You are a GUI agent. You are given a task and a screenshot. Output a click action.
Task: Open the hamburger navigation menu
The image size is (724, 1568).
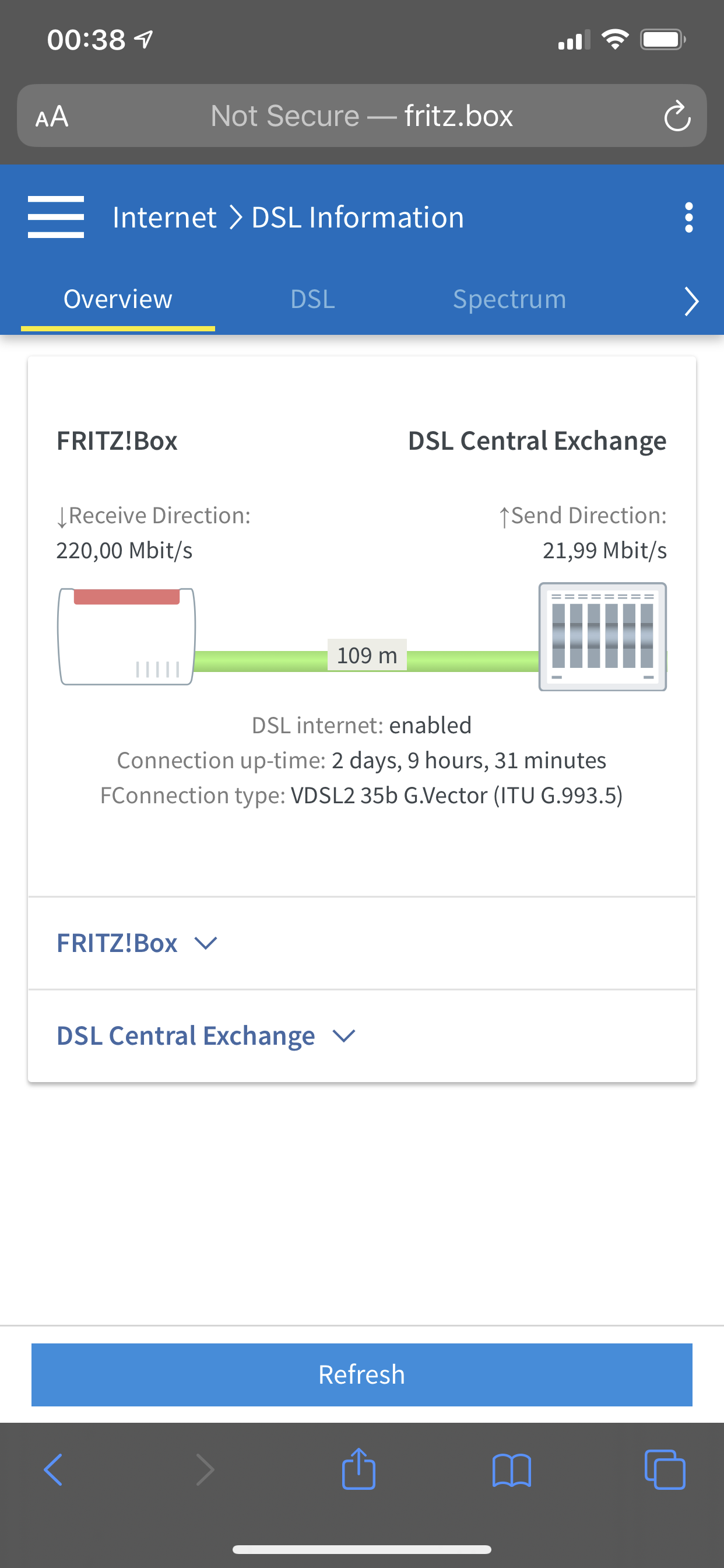click(56, 218)
